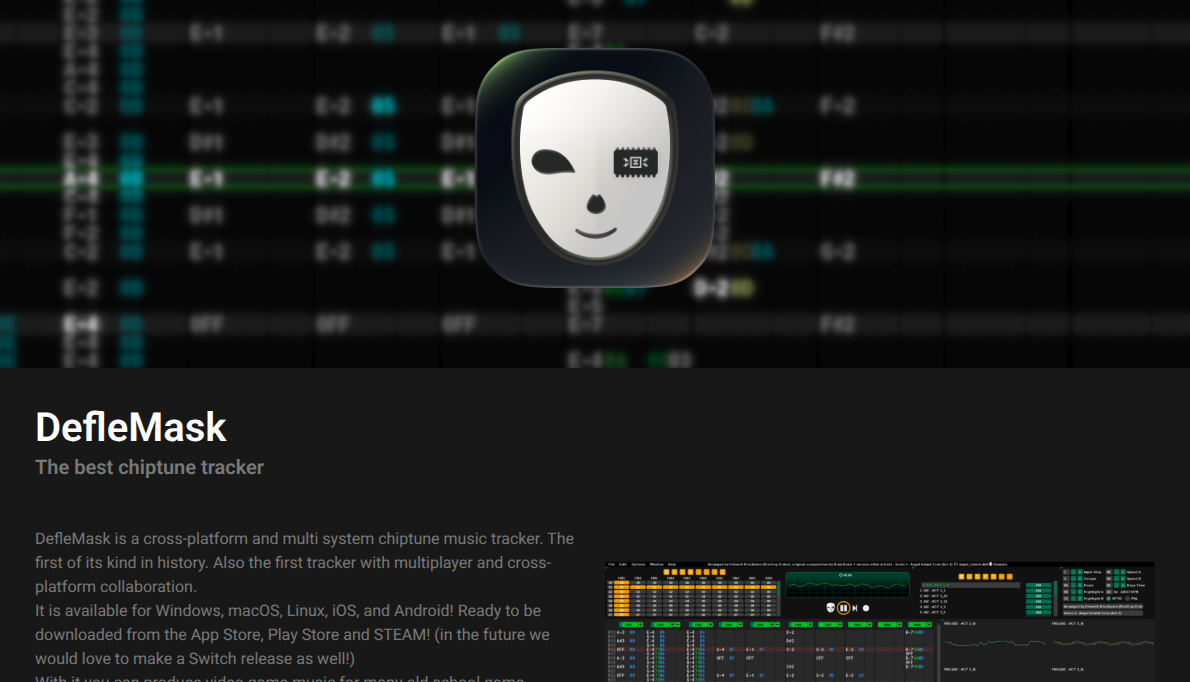
Task: Click the word "Linux" in the description
Action: tap(305, 611)
